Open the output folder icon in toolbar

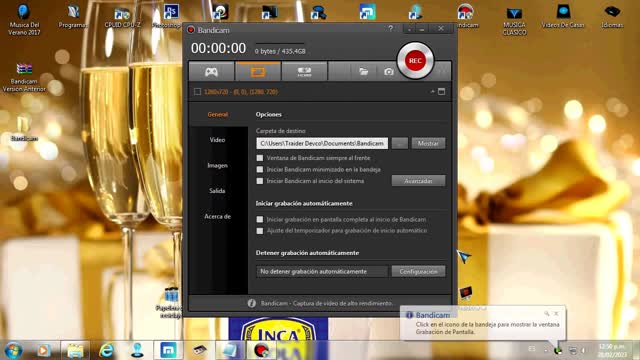tap(363, 72)
